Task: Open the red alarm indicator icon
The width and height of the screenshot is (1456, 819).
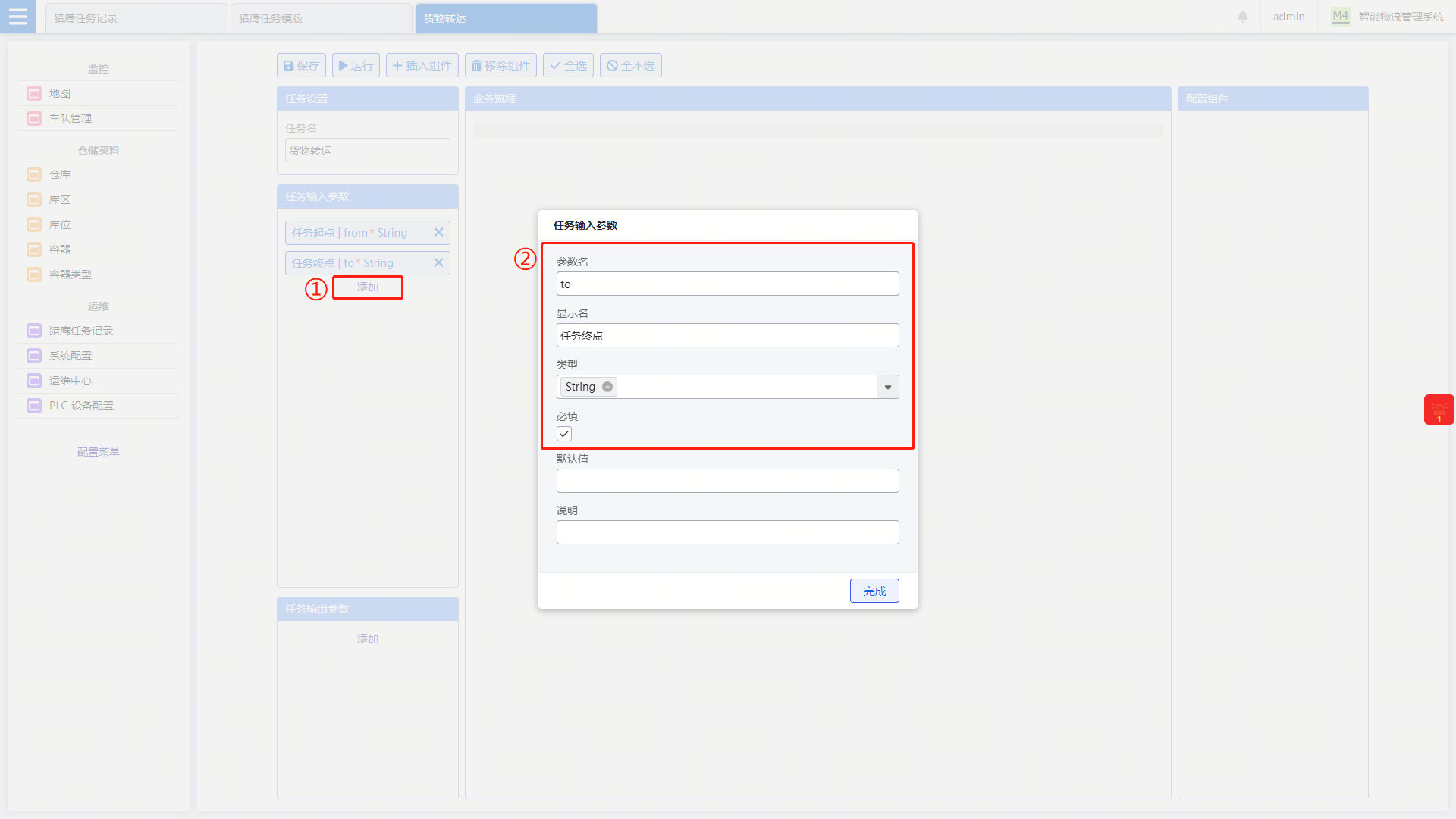Action: point(1439,409)
